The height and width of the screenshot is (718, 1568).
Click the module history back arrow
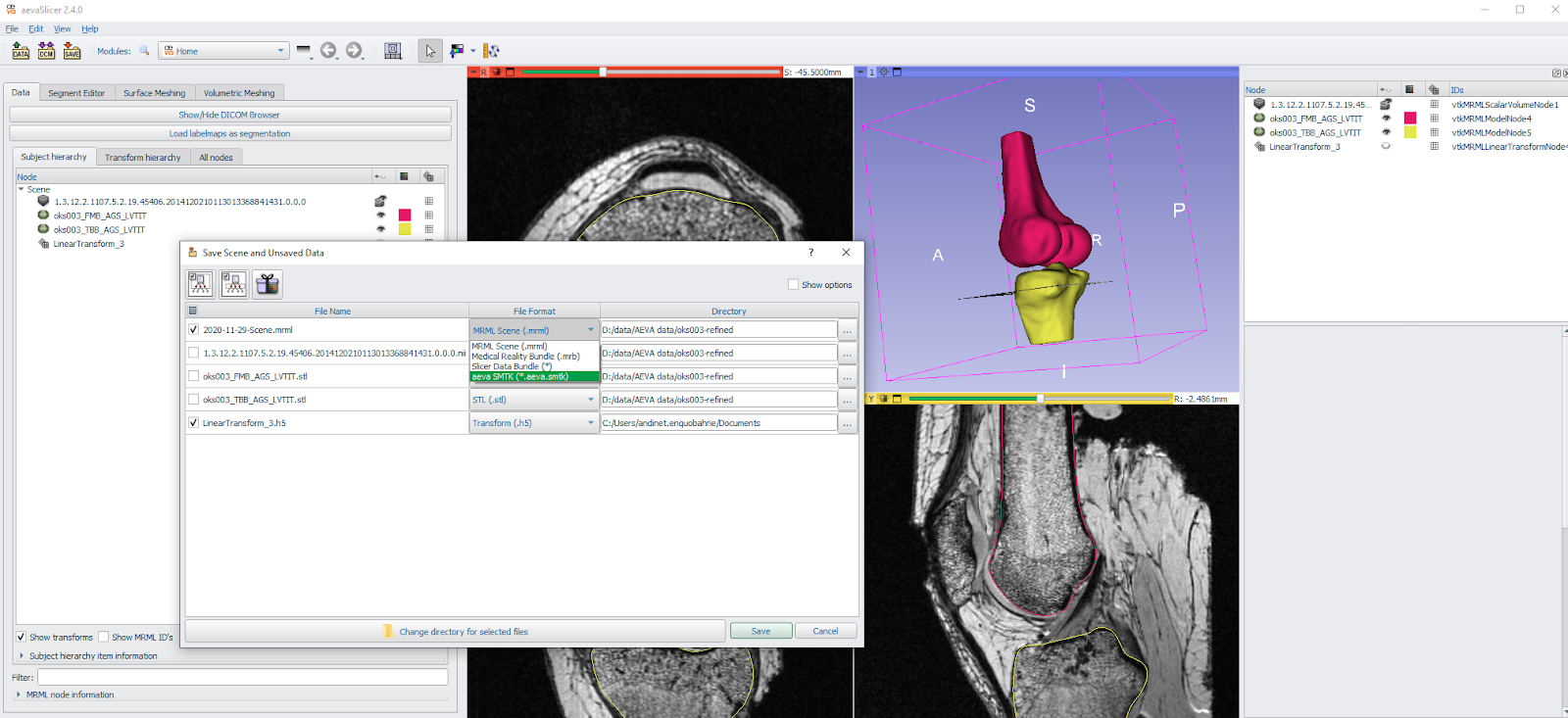[x=328, y=51]
